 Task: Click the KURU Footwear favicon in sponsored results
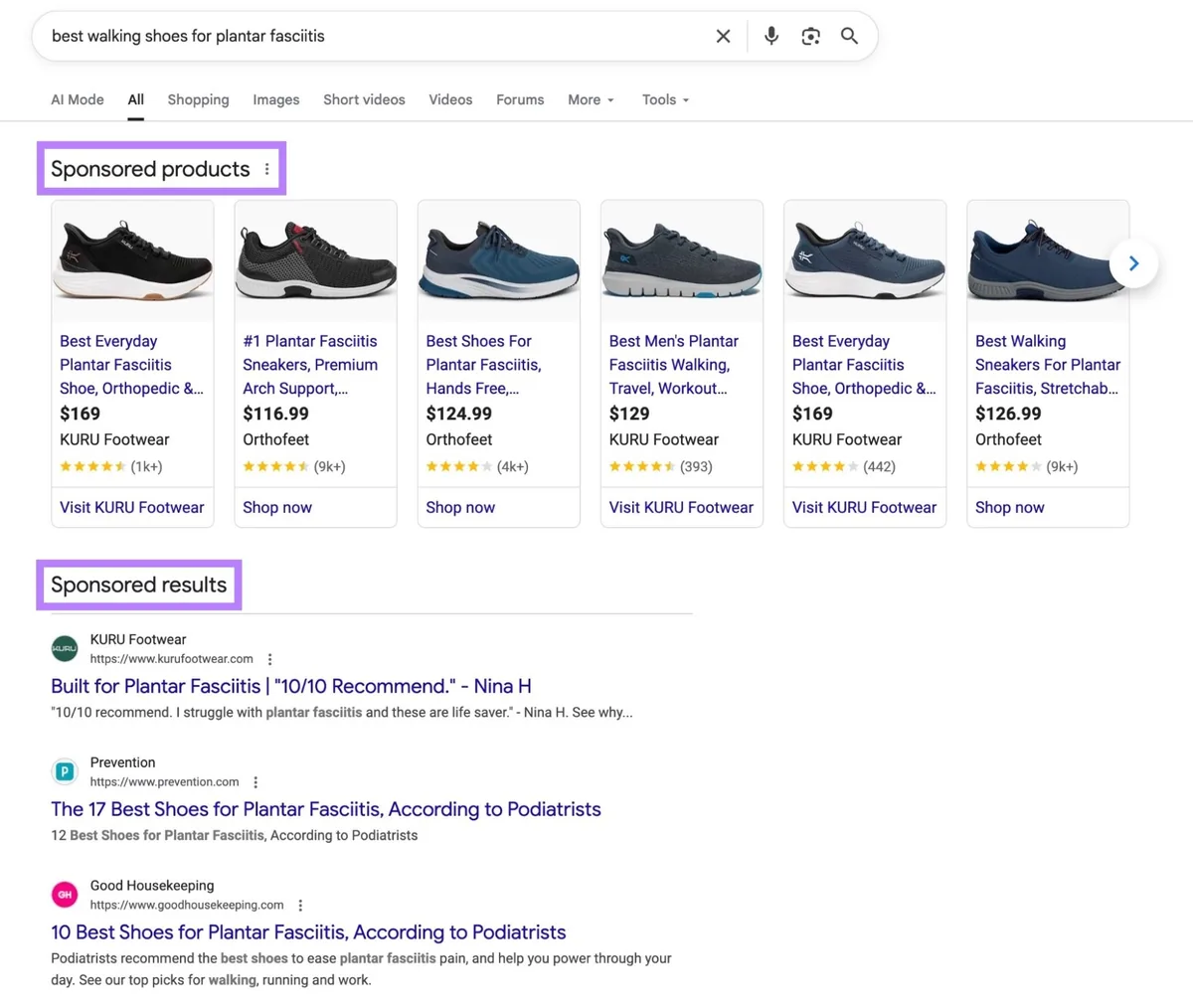[x=65, y=648]
